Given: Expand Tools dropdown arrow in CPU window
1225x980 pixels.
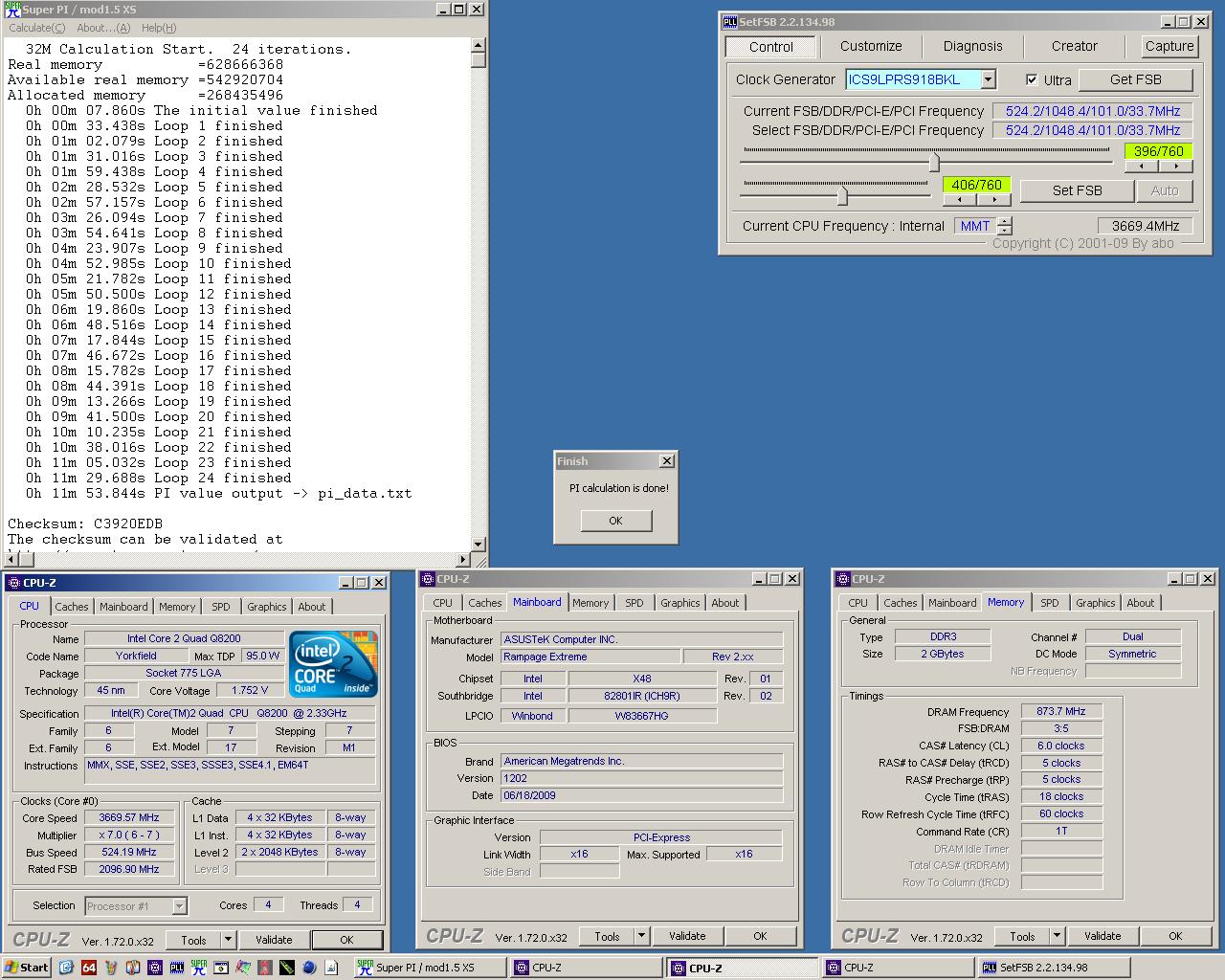Looking at the screenshot, I should pos(228,940).
